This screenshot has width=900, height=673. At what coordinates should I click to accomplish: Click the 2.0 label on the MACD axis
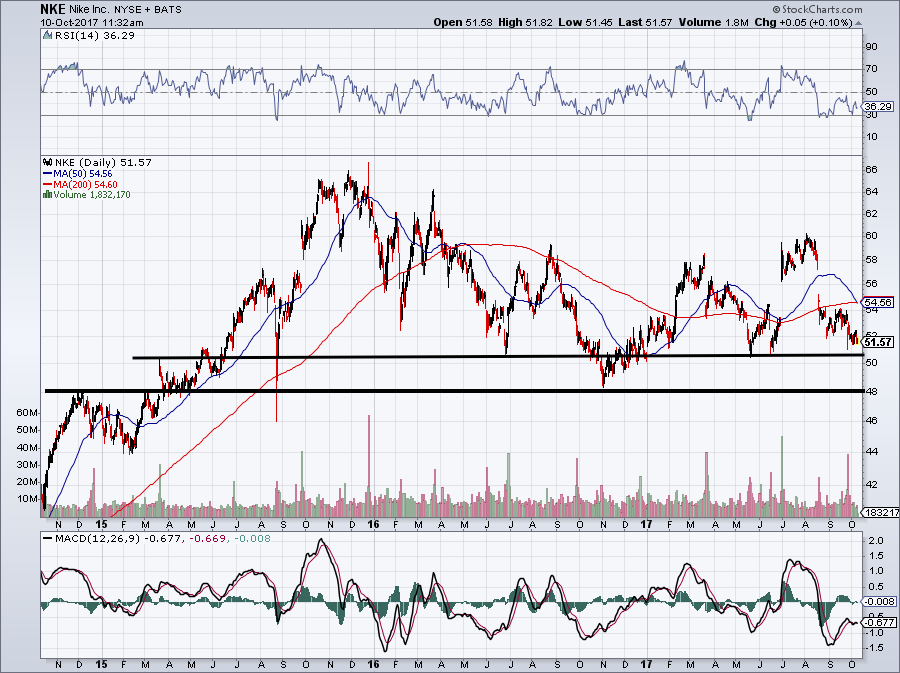(875, 540)
